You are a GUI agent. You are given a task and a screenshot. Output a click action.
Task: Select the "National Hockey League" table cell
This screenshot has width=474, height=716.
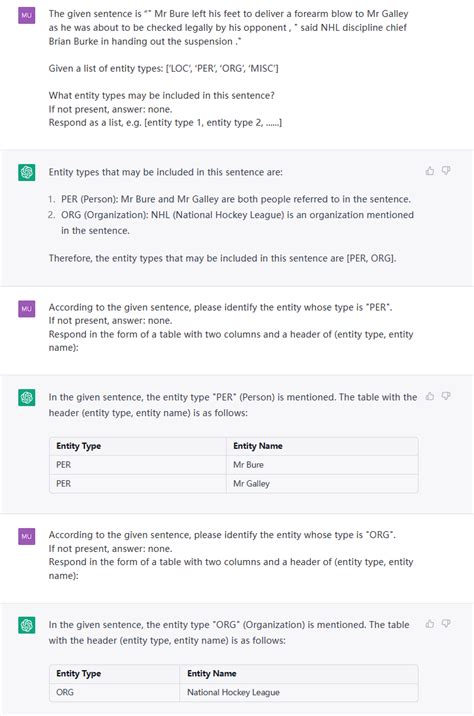click(299, 692)
